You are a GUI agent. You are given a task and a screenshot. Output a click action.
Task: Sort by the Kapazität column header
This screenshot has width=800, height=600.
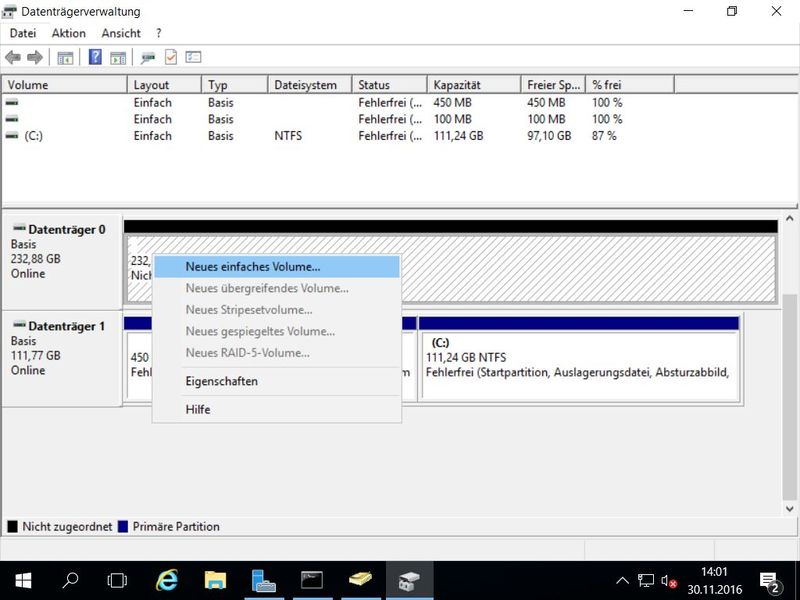[457, 85]
